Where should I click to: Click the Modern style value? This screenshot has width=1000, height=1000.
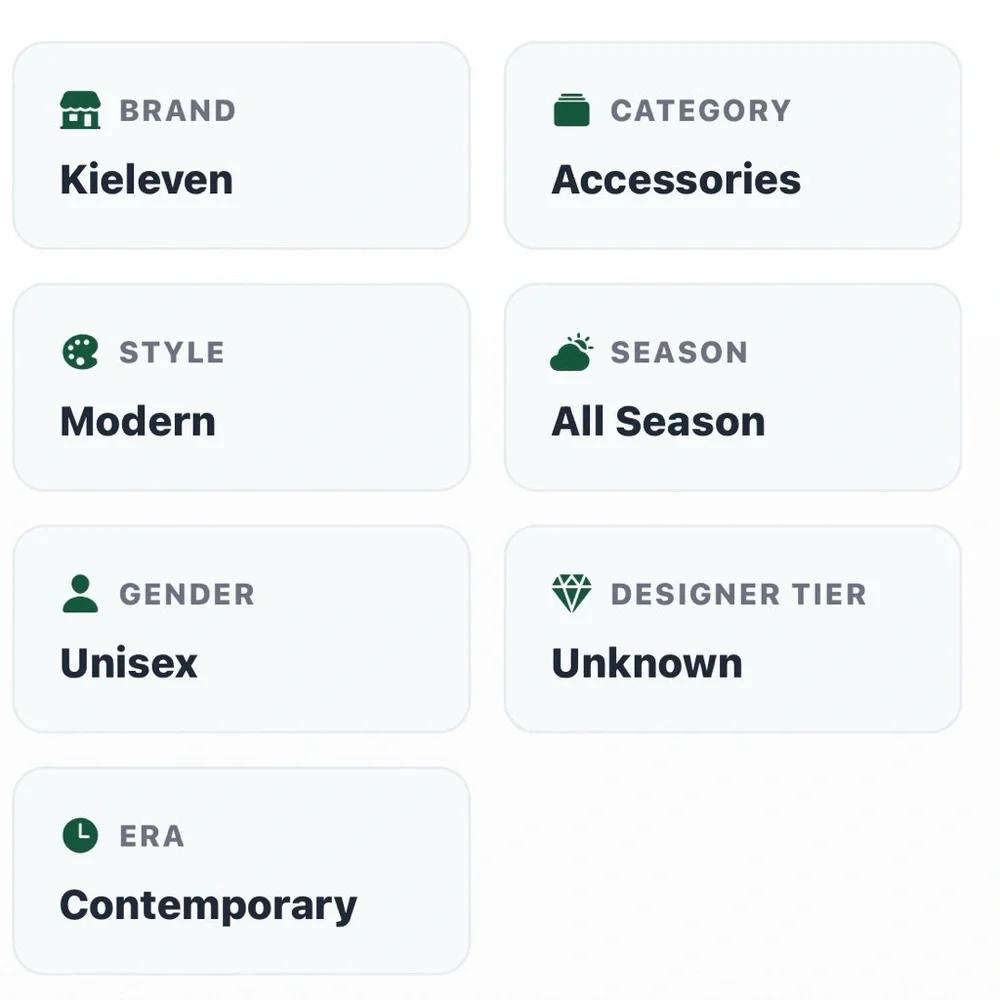pos(138,422)
